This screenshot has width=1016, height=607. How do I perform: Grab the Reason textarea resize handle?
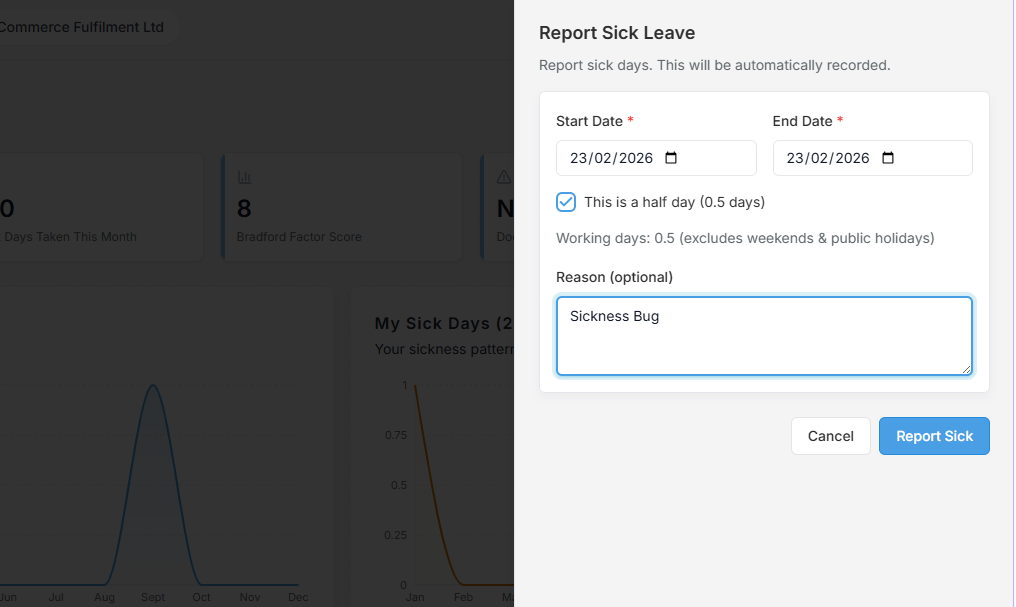(966, 370)
